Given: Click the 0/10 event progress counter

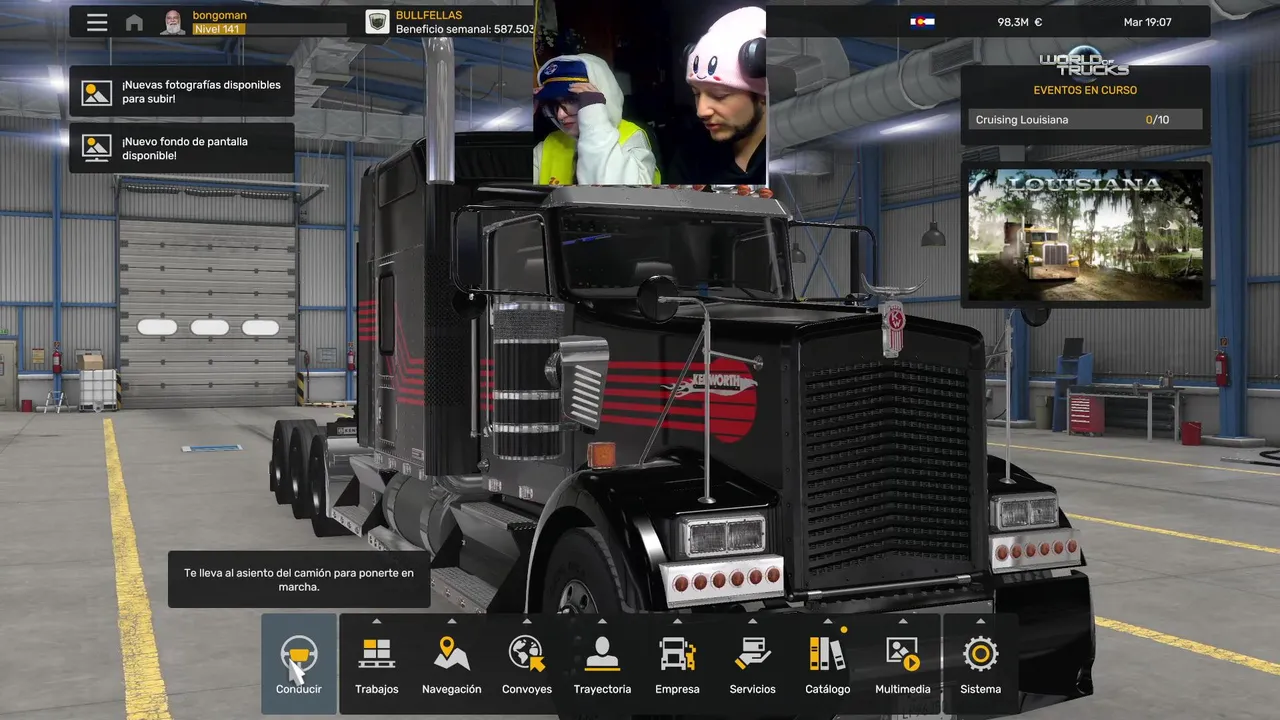Looking at the screenshot, I should 1157,120.
